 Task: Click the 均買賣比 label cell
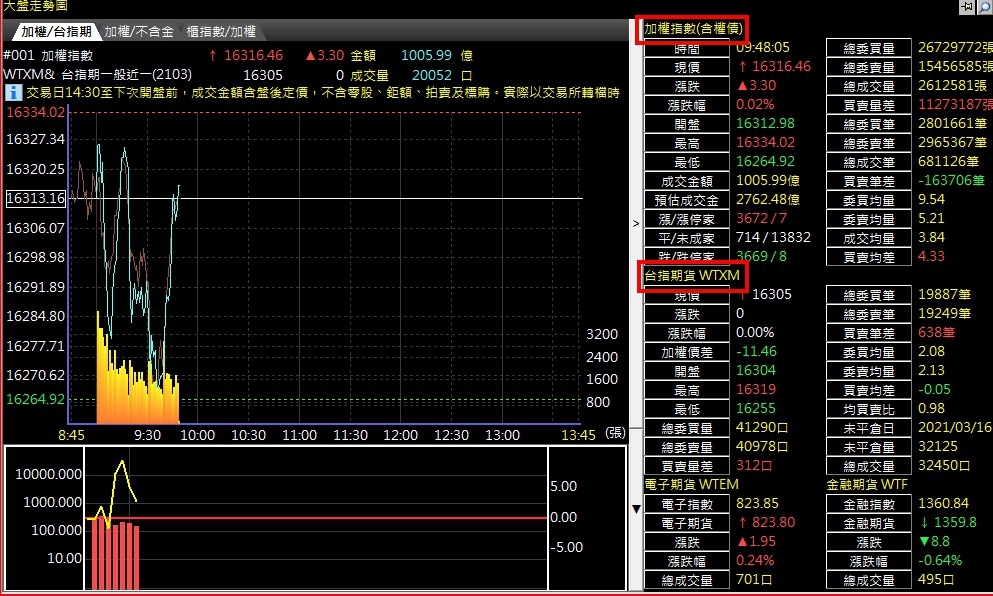(869, 410)
